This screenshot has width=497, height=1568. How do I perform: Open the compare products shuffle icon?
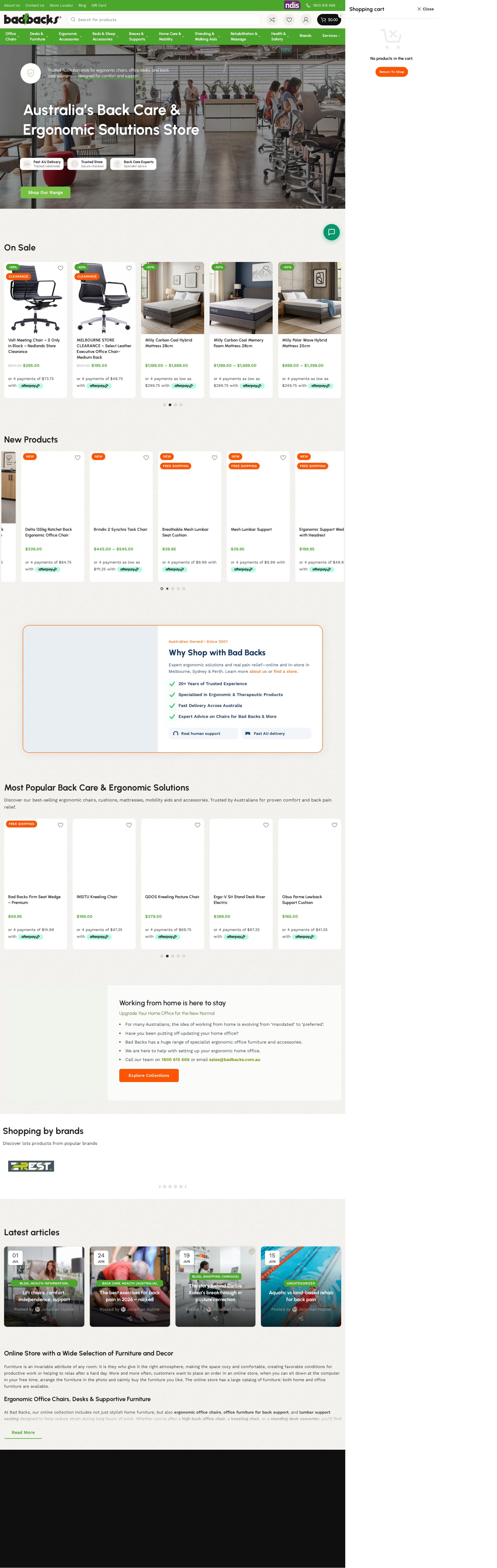[x=272, y=19]
